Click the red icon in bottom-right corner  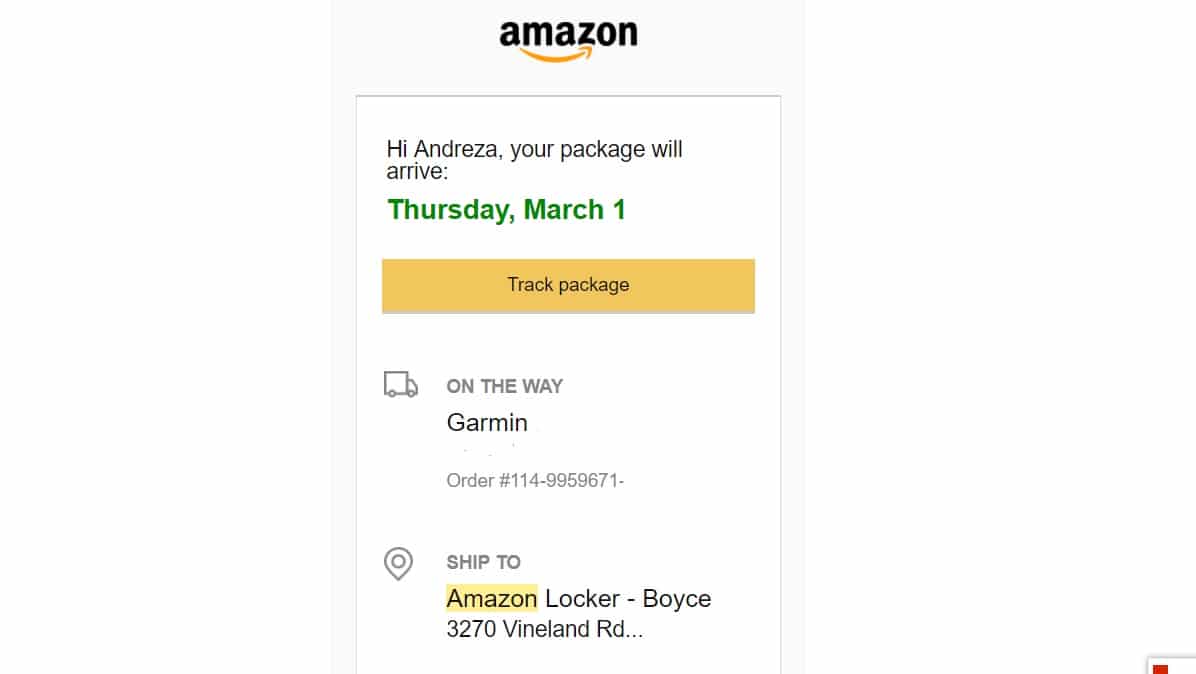pos(1161,668)
